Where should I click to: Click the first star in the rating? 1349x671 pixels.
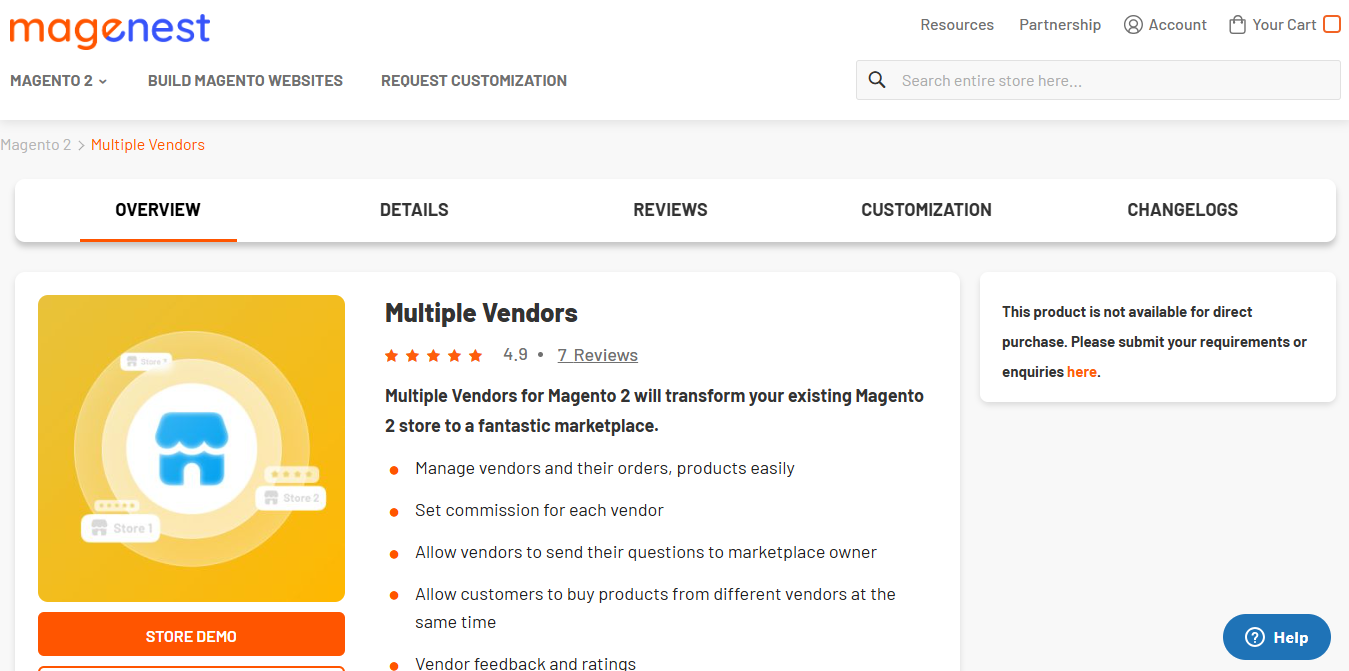coord(391,355)
